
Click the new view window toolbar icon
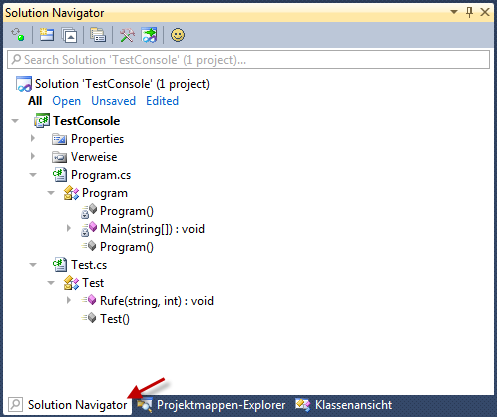(x=47, y=35)
